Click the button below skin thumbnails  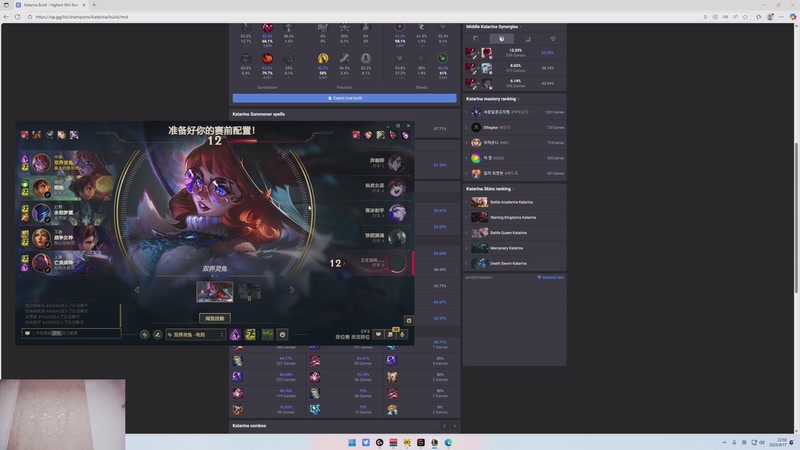point(215,318)
